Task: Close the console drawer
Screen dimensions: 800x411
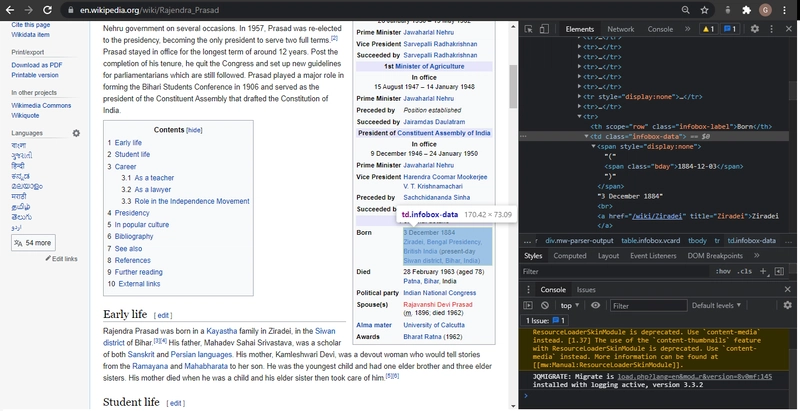Action: click(x=788, y=289)
